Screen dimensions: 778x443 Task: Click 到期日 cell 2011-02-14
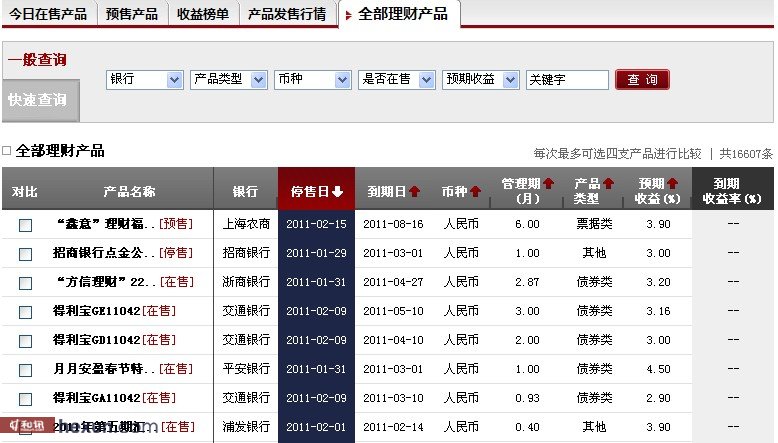pyautogui.click(x=393, y=427)
